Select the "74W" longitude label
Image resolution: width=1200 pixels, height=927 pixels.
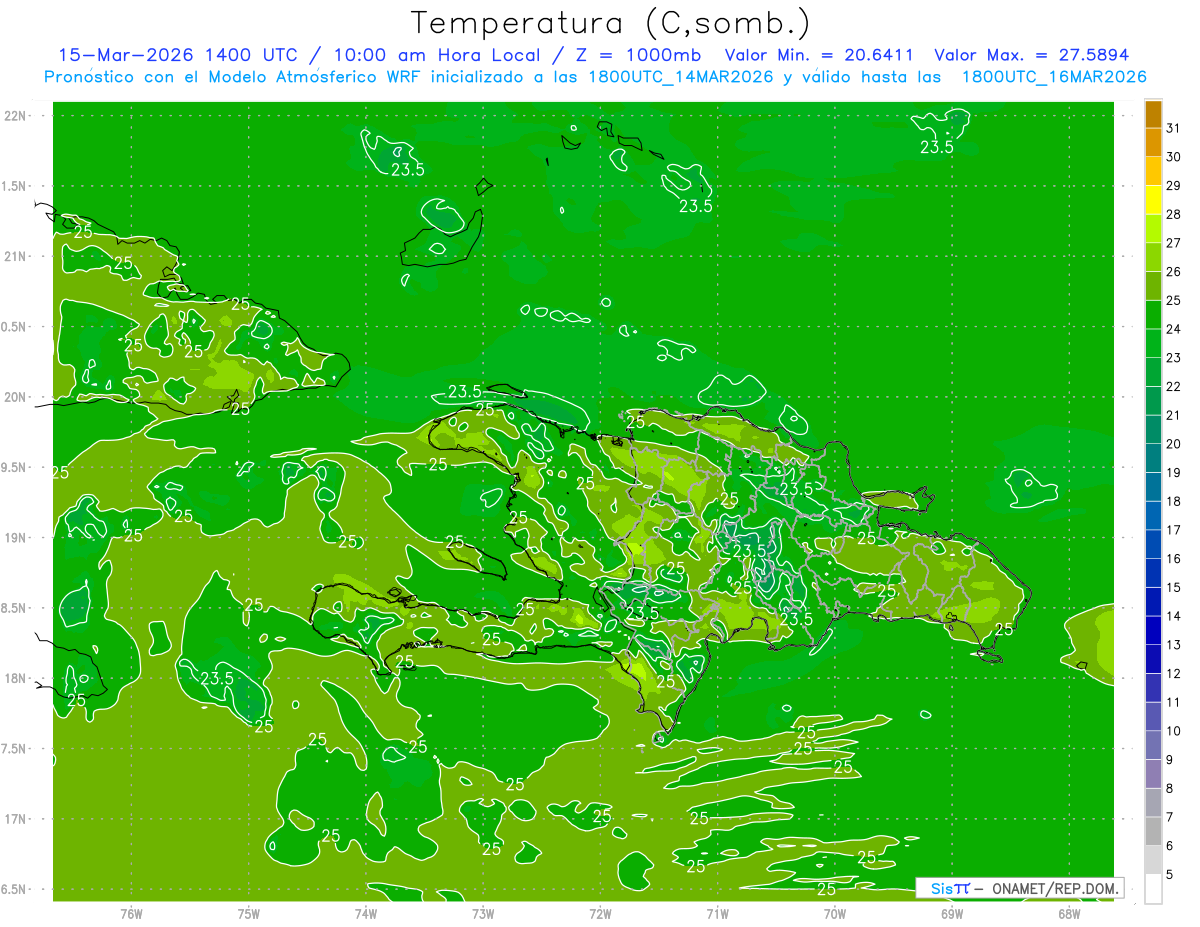tap(366, 913)
